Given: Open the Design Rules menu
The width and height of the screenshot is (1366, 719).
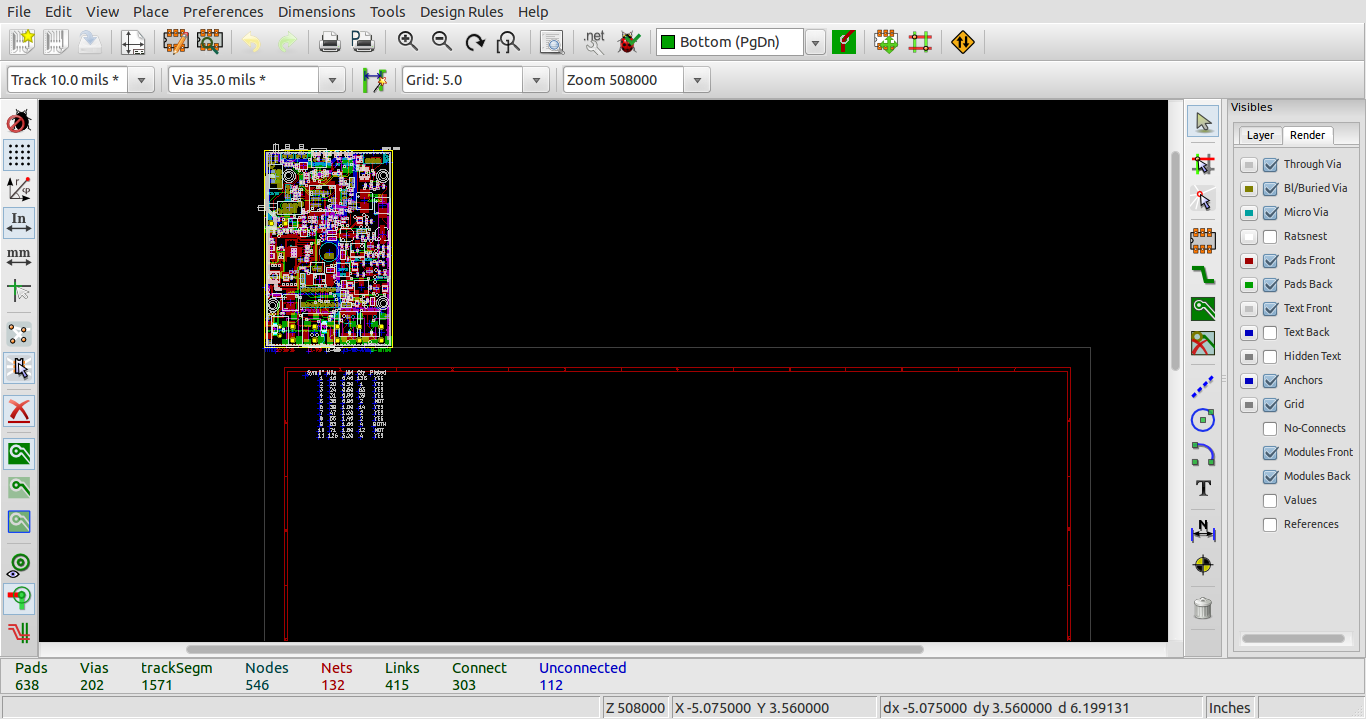Looking at the screenshot, I should (x=461, y=12).
